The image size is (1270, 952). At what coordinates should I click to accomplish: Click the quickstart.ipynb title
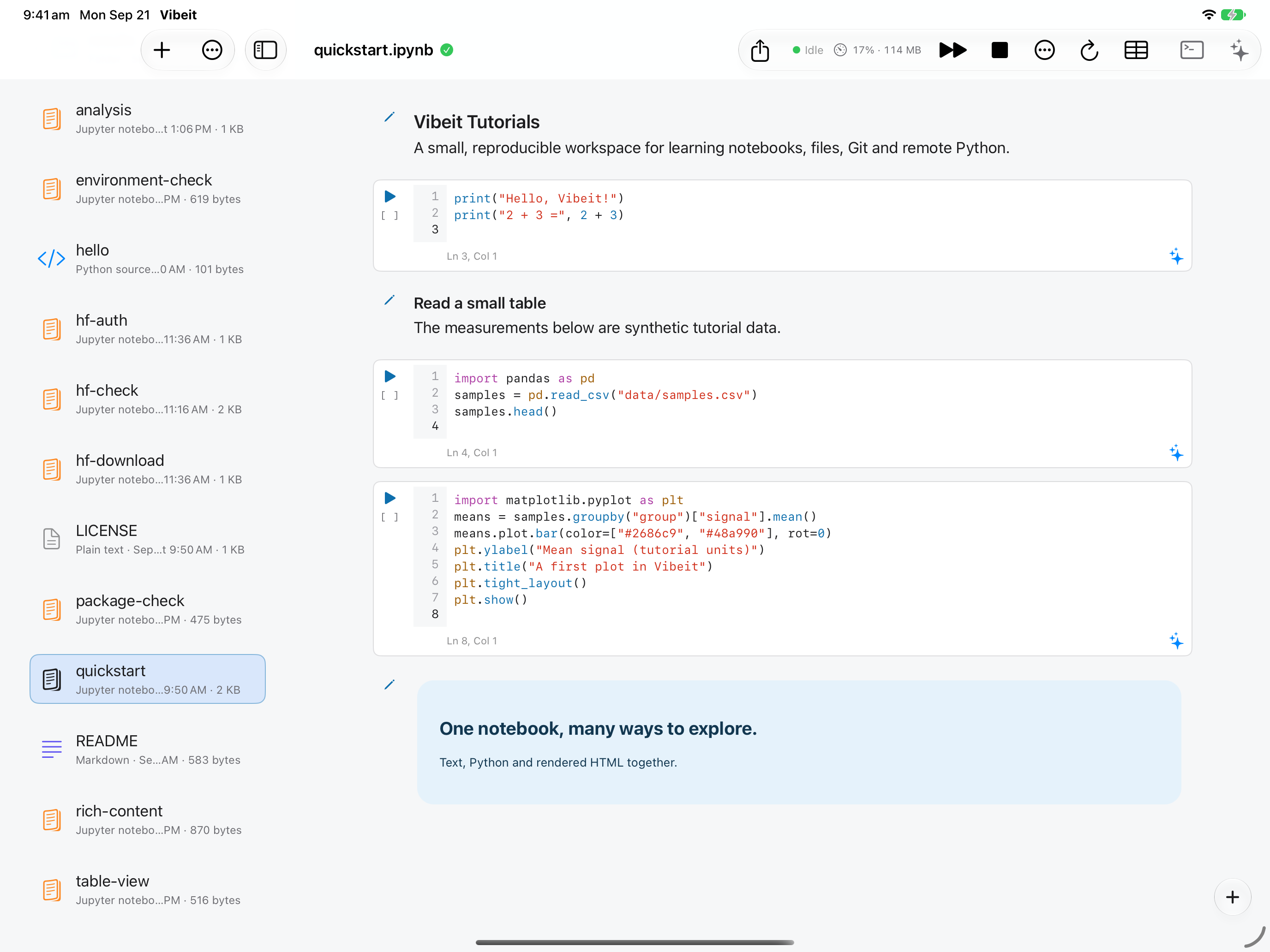click(x=373, y=50)
